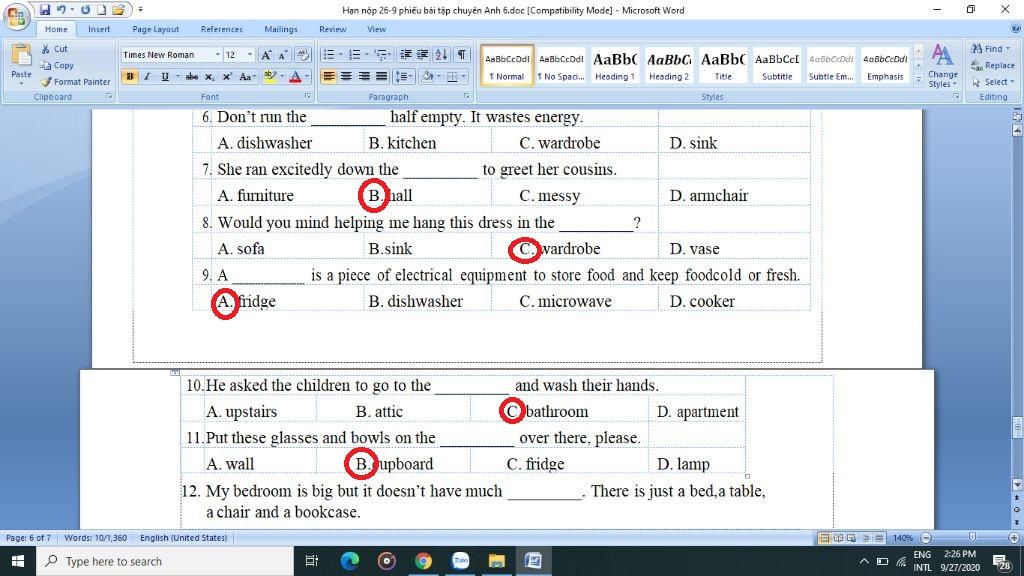Apply Strikethrough formatting
The image size is (1024, 576).
[x=191, y=76]
